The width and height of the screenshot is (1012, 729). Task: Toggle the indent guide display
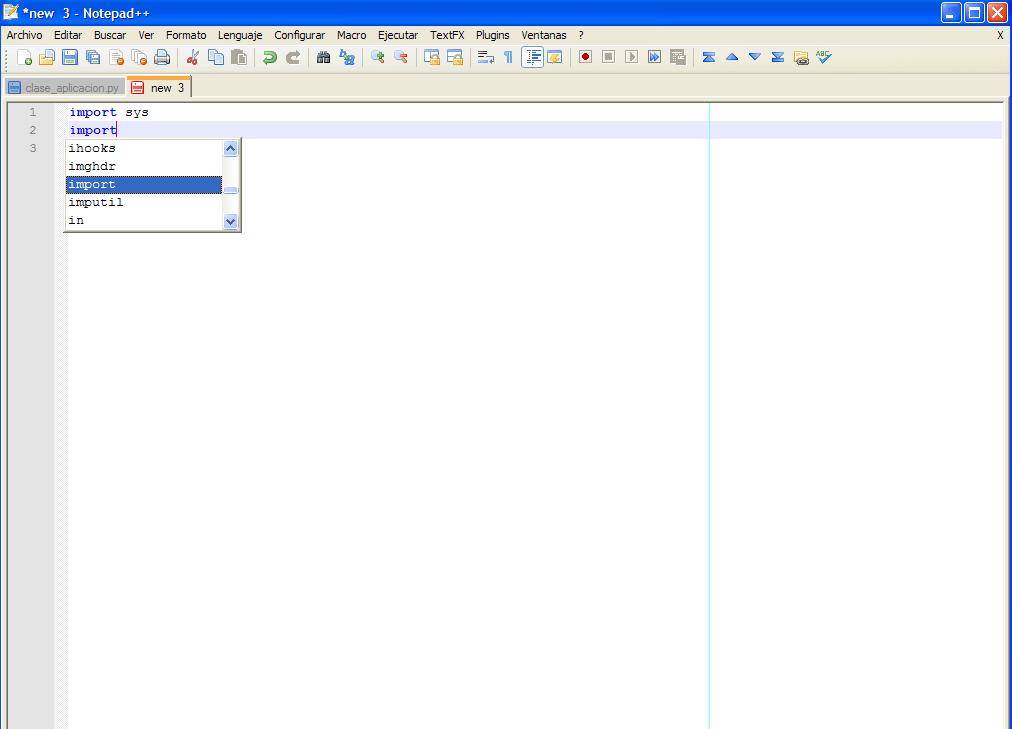532,57
